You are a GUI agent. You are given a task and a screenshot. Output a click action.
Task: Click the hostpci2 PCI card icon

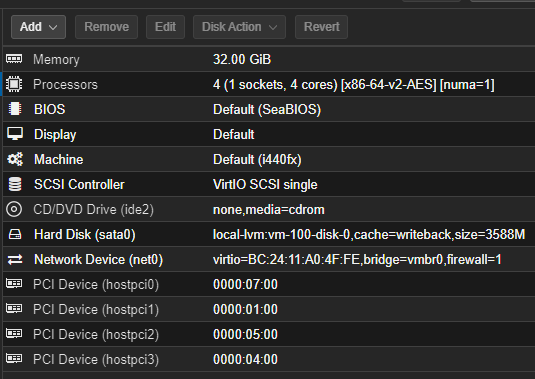point(14,334)
